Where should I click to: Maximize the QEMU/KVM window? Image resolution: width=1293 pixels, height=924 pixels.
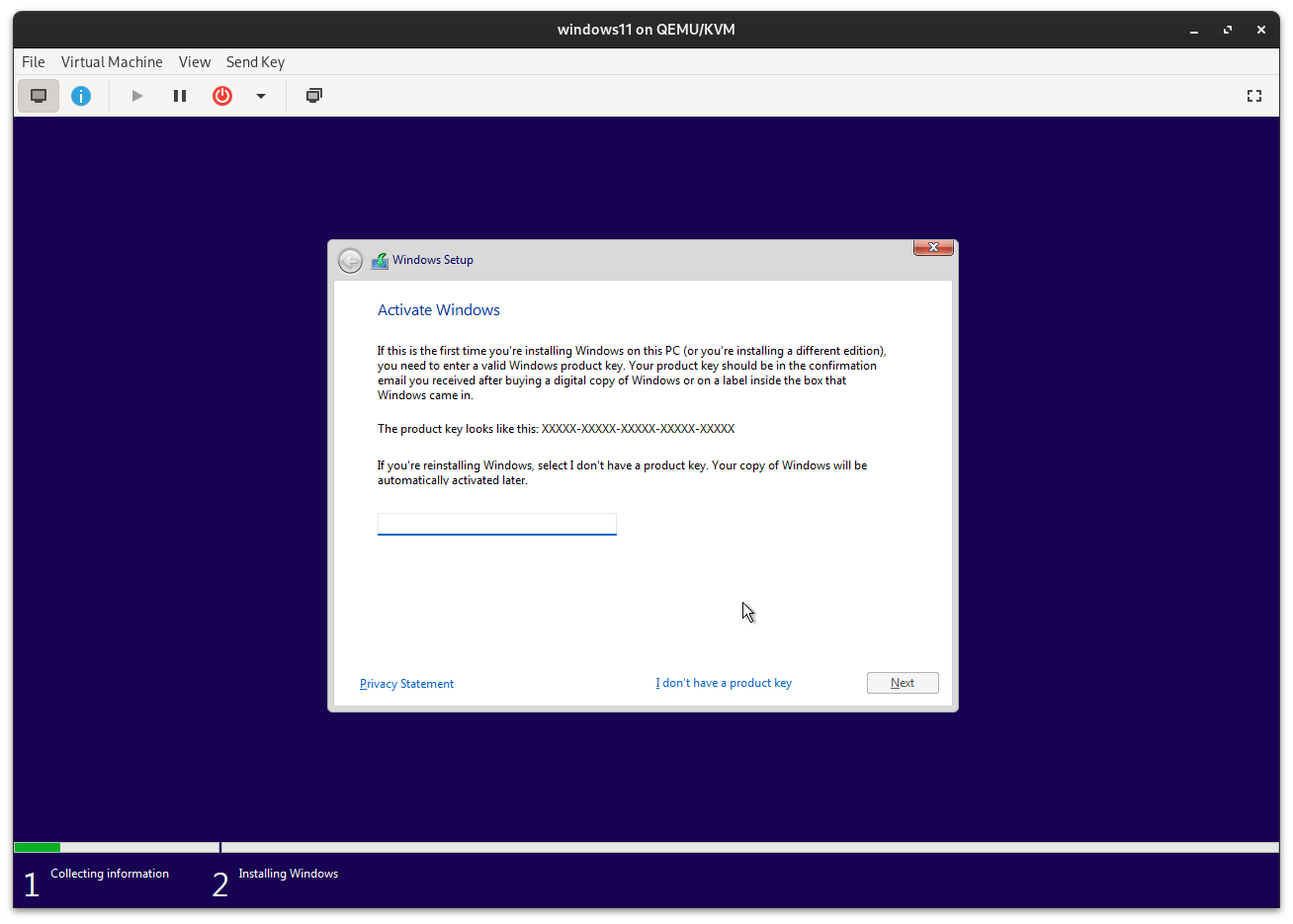click(1228, 30)
